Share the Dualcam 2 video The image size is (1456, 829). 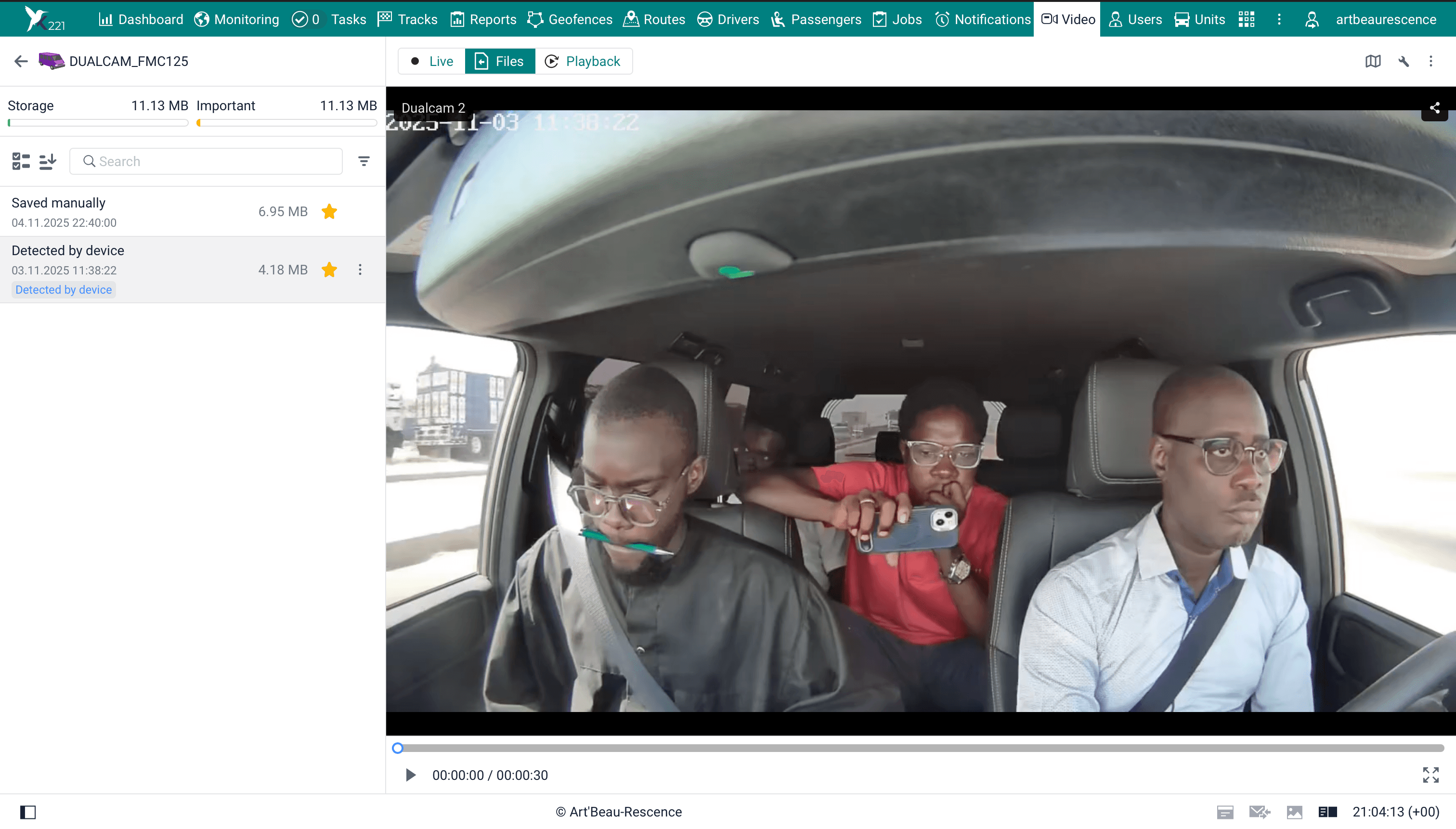1434,108
